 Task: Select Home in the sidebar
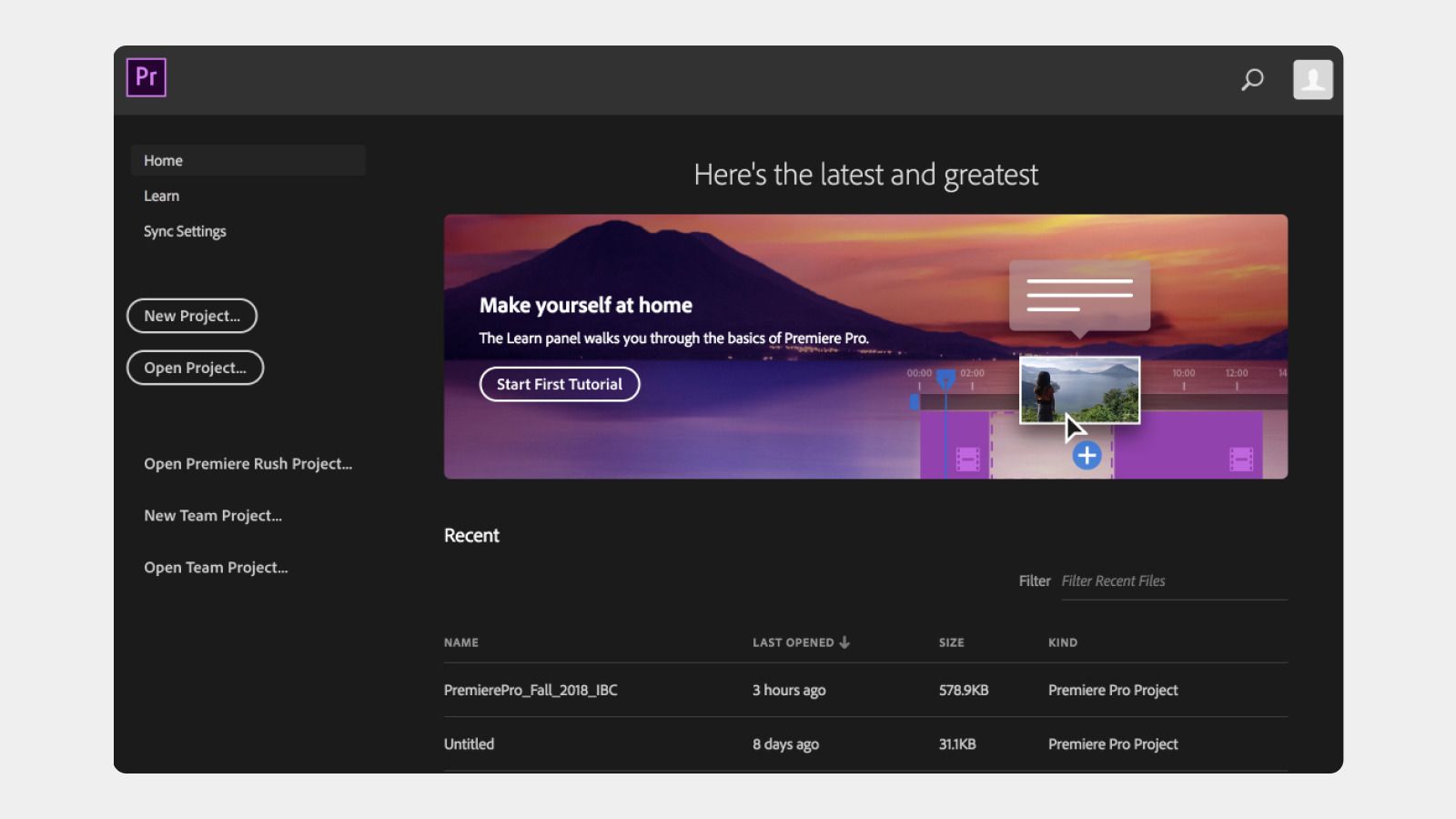click(x=248, y=160)
